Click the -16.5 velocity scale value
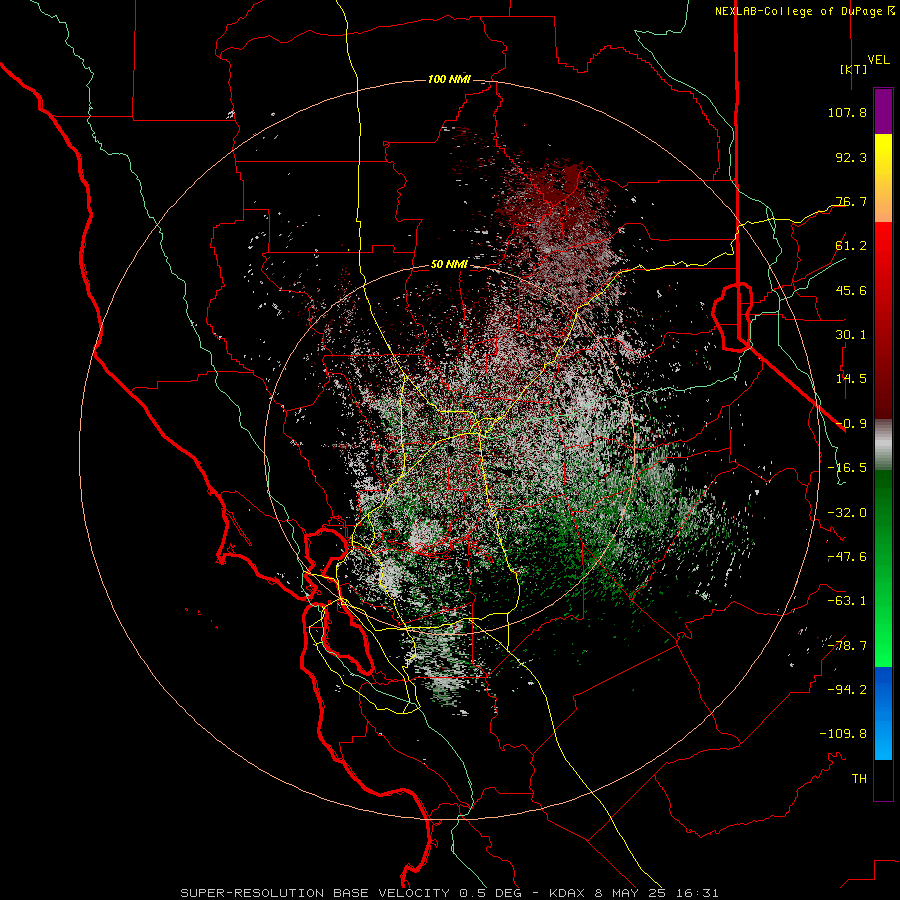900x900 pixels. [847, 468]
